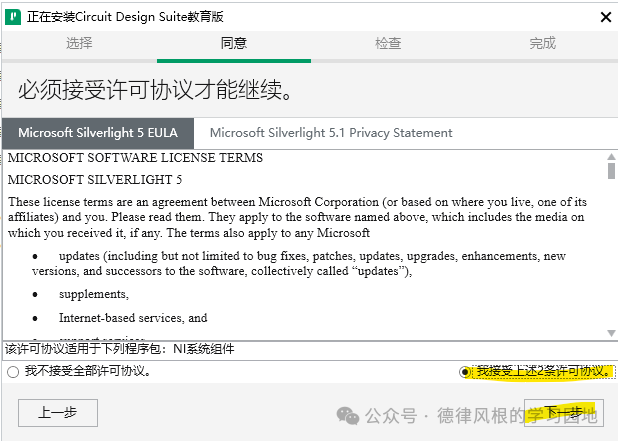
Task: Click the 下一步 next button
Action: point(564,413)
